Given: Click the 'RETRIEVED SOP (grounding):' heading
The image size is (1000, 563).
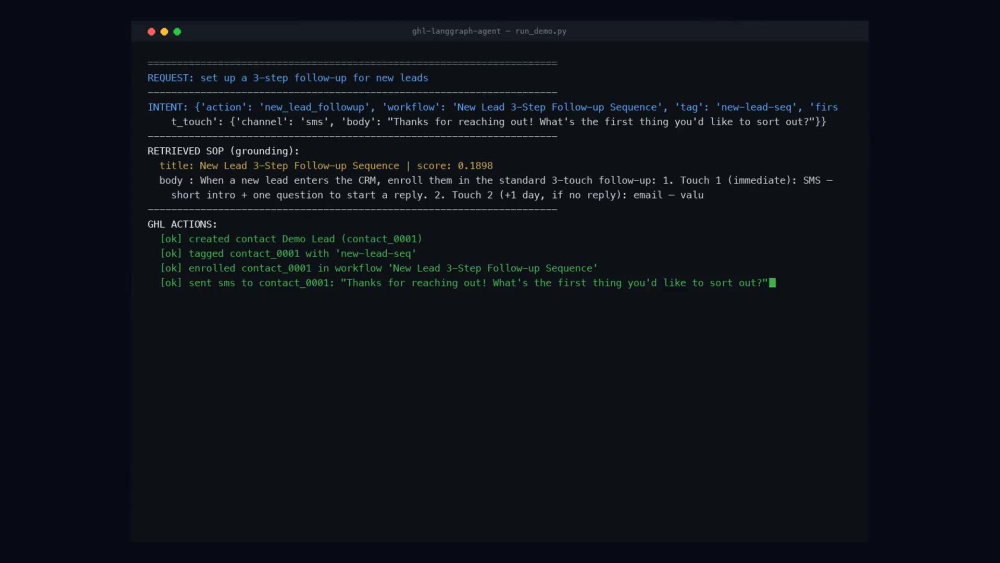Looking at the screenshot, I should pos(223,151).
